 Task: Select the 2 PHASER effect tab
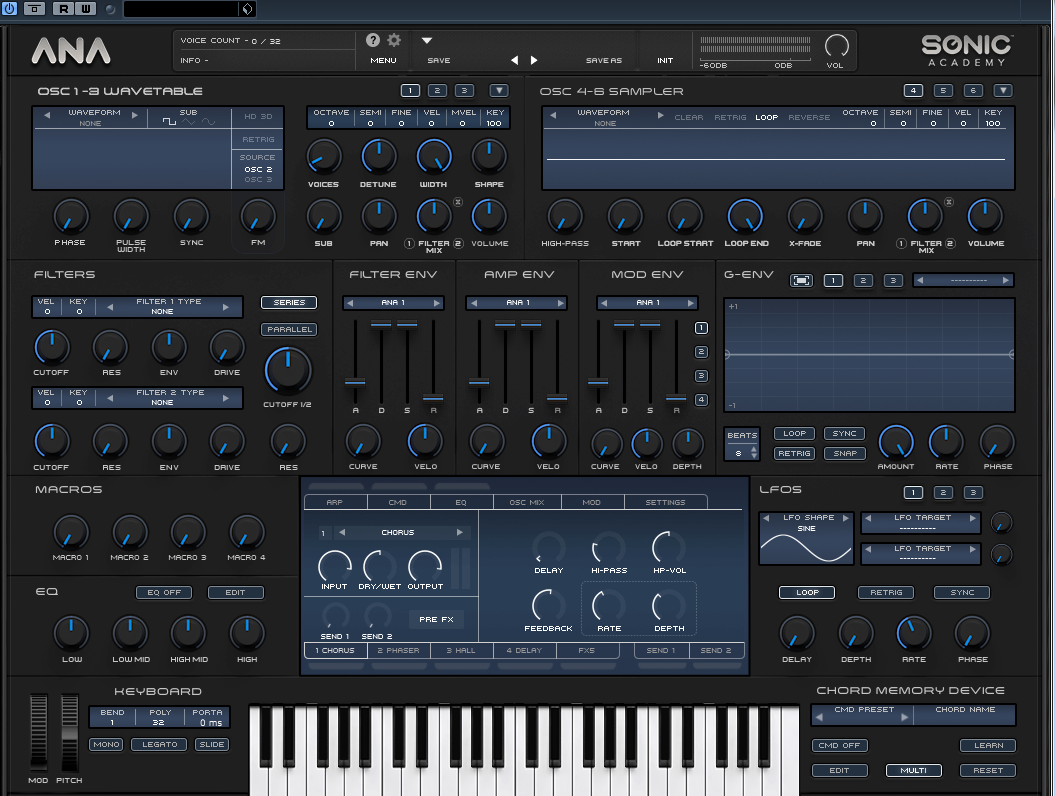click(398, 651)
